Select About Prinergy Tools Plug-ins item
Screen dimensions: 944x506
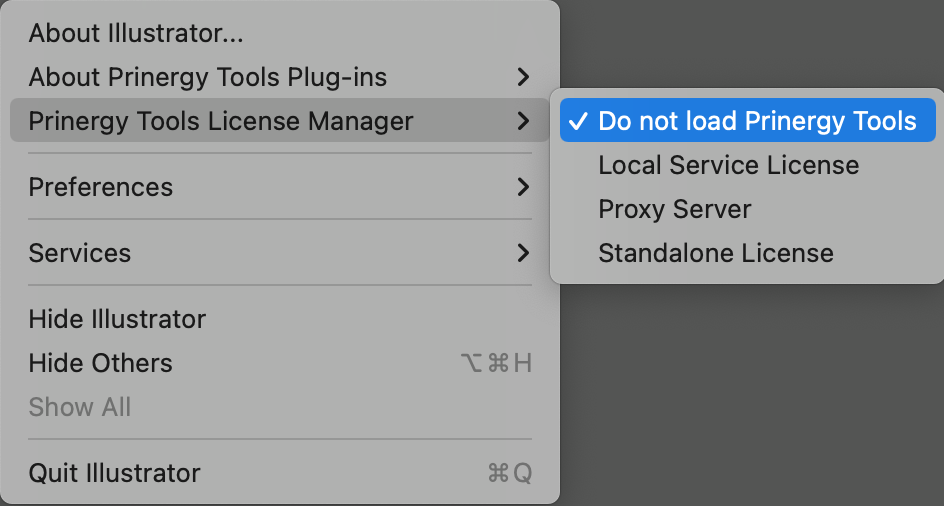click(x=208, y=77)
